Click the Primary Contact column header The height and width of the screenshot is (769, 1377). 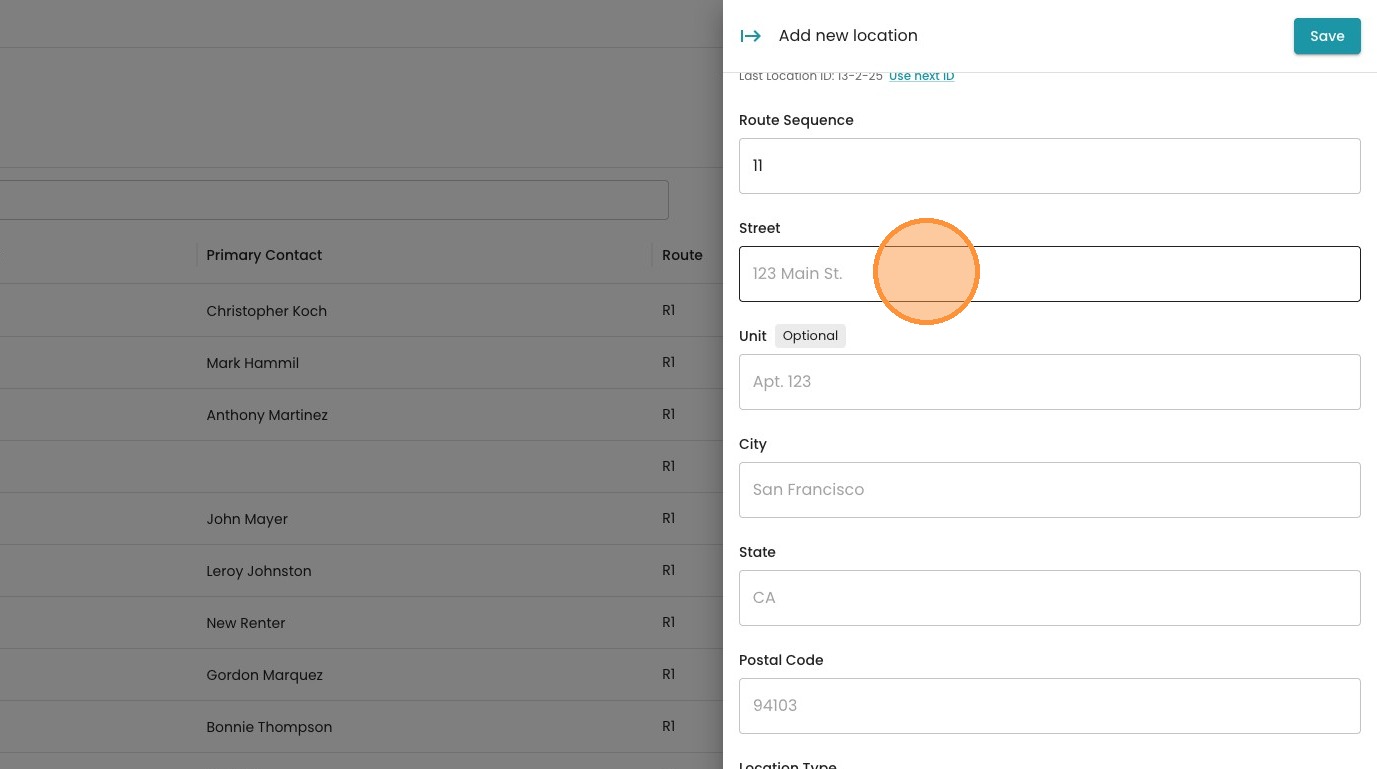point(264,255)
